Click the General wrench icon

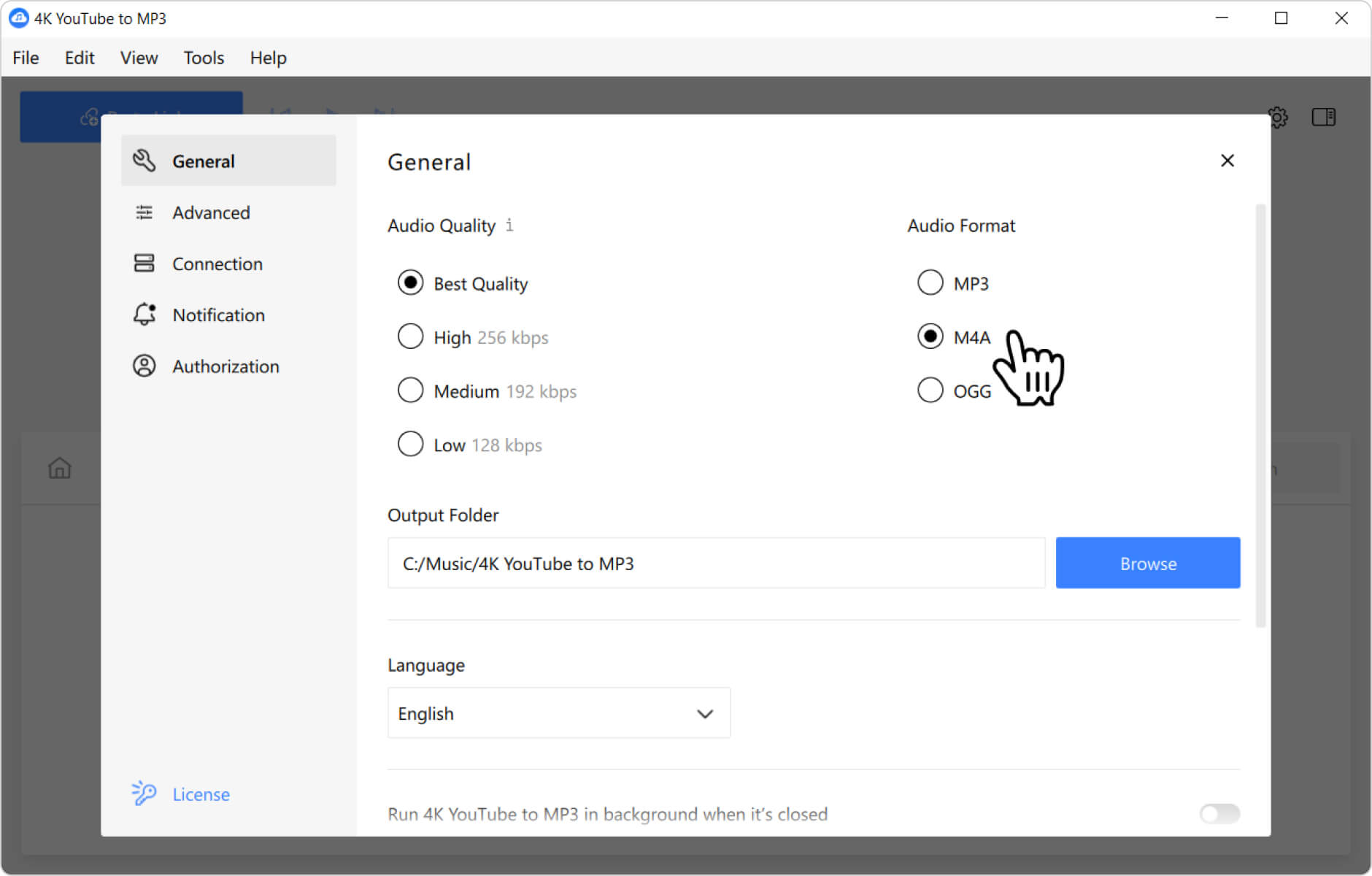[x=144, y=161]
